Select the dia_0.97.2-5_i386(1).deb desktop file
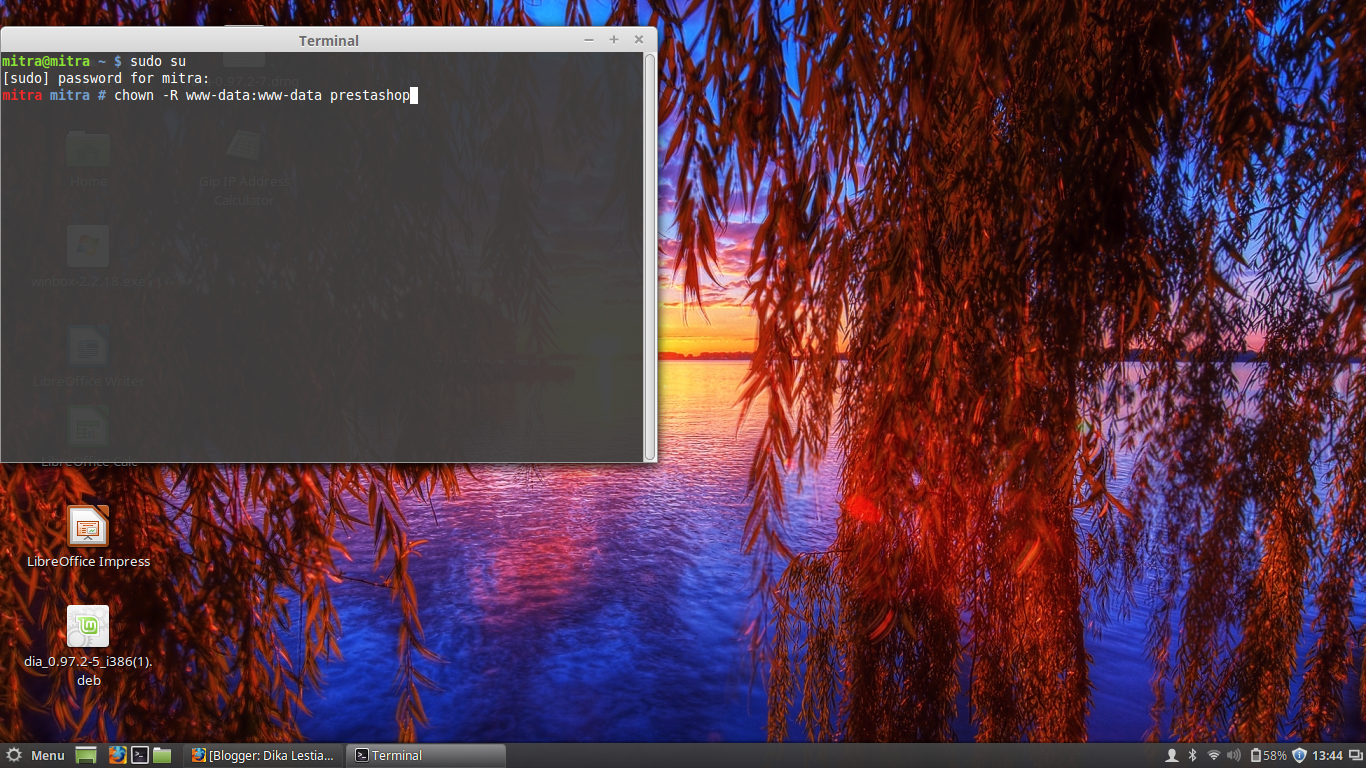The height and width of the screenshot is (768, 1366). [x=88, y=646]
